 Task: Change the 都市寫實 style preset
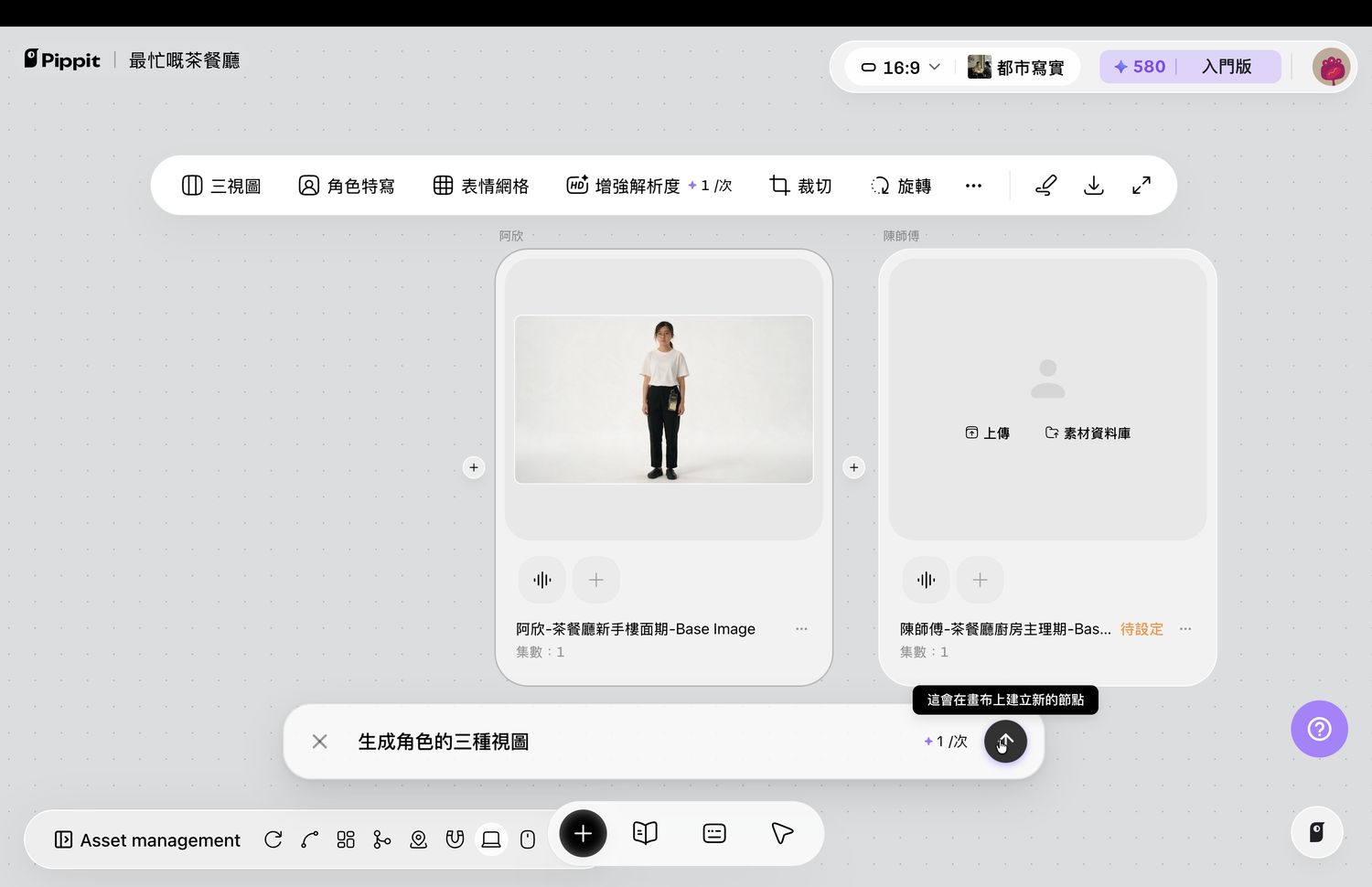click(x=1016, y=67)
